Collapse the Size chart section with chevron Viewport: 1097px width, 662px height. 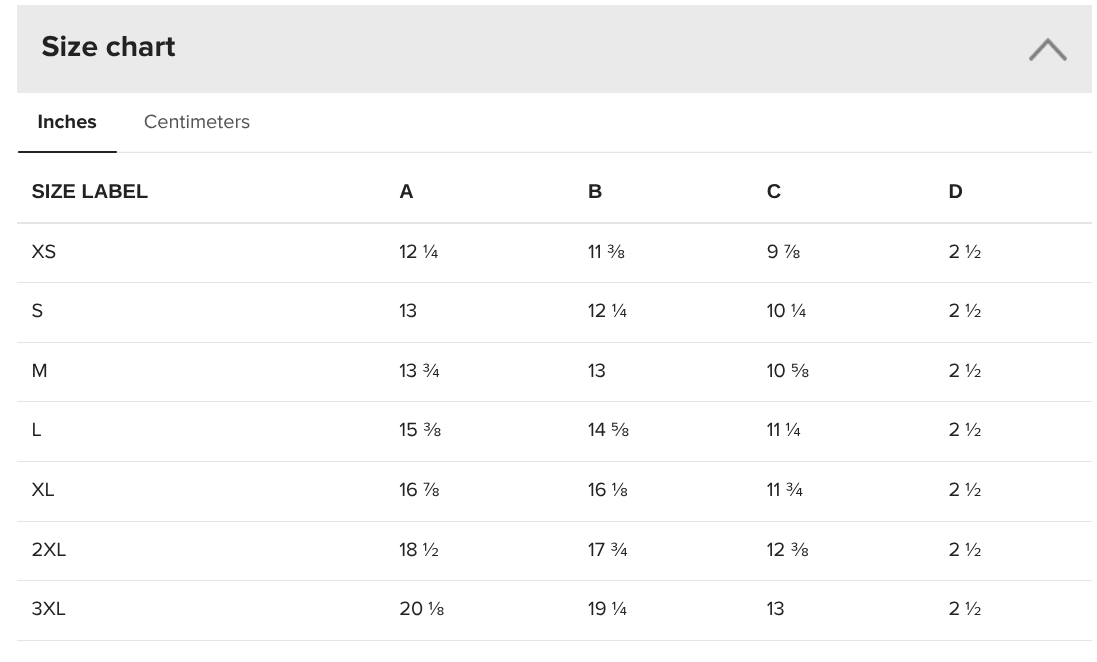[1047, 50]
